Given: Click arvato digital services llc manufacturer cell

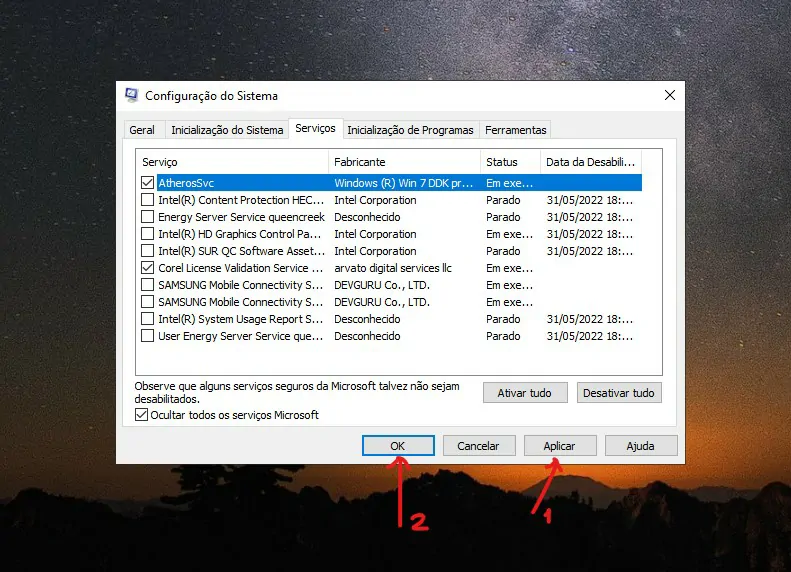Looking at the screenshot, I should click(393, 268).
